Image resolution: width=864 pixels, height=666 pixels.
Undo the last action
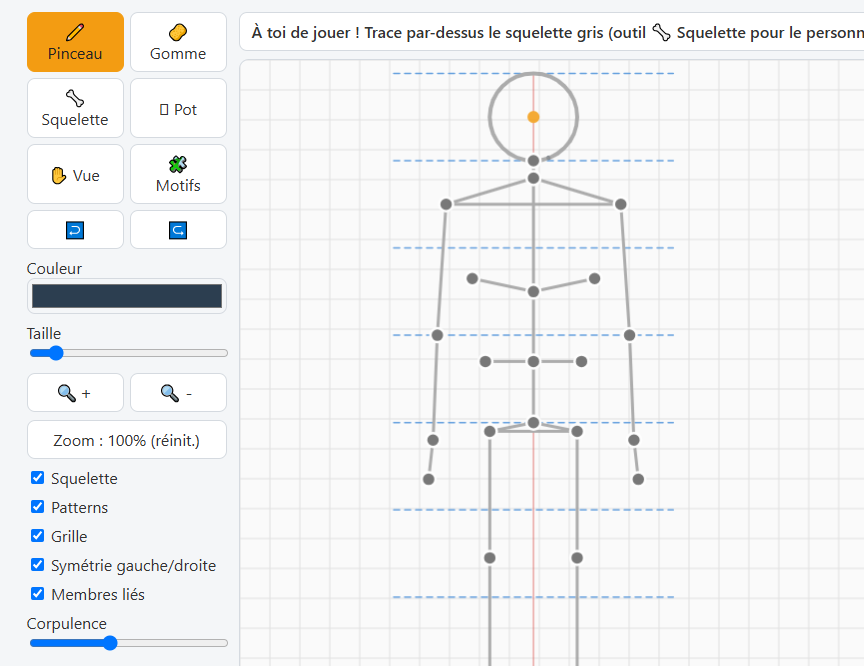tap(75, 230)
